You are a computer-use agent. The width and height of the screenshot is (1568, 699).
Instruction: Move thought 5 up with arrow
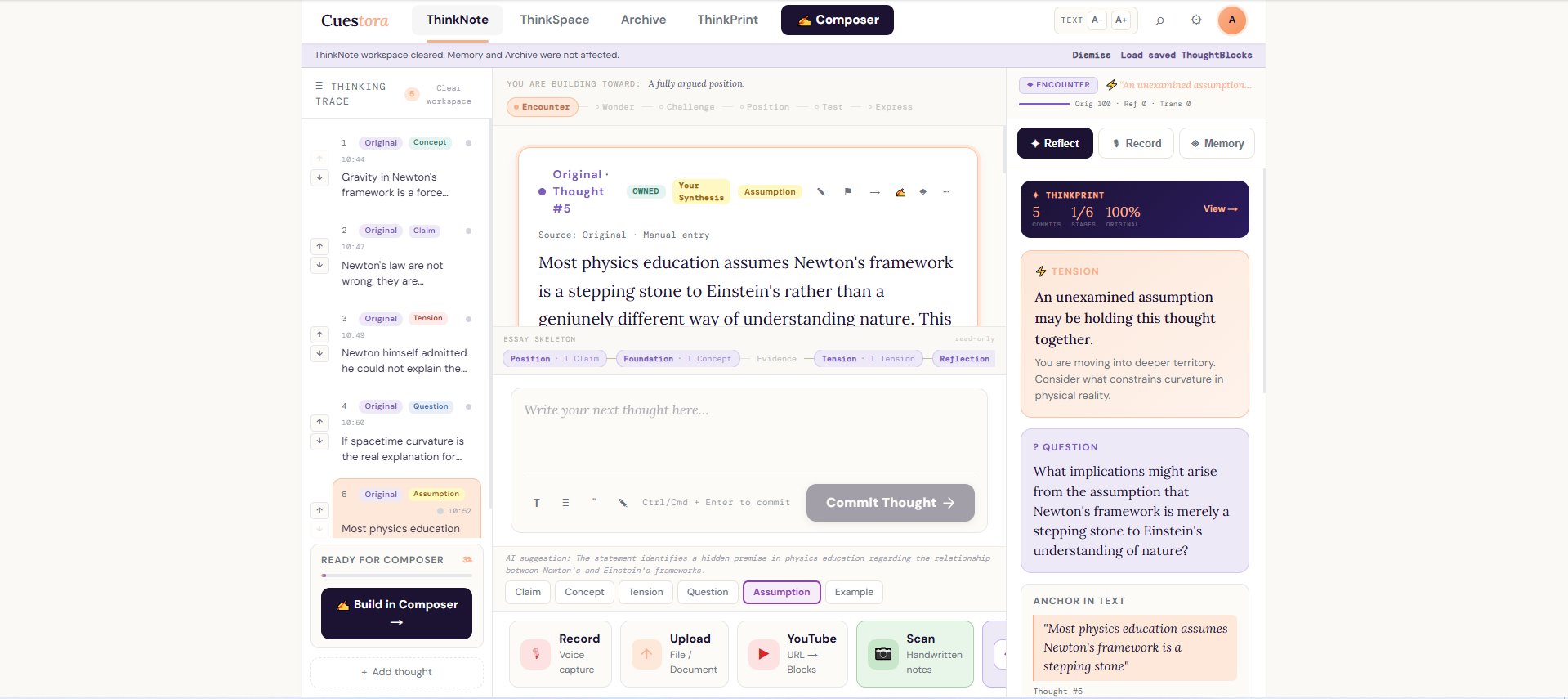(x=319, y=509)
